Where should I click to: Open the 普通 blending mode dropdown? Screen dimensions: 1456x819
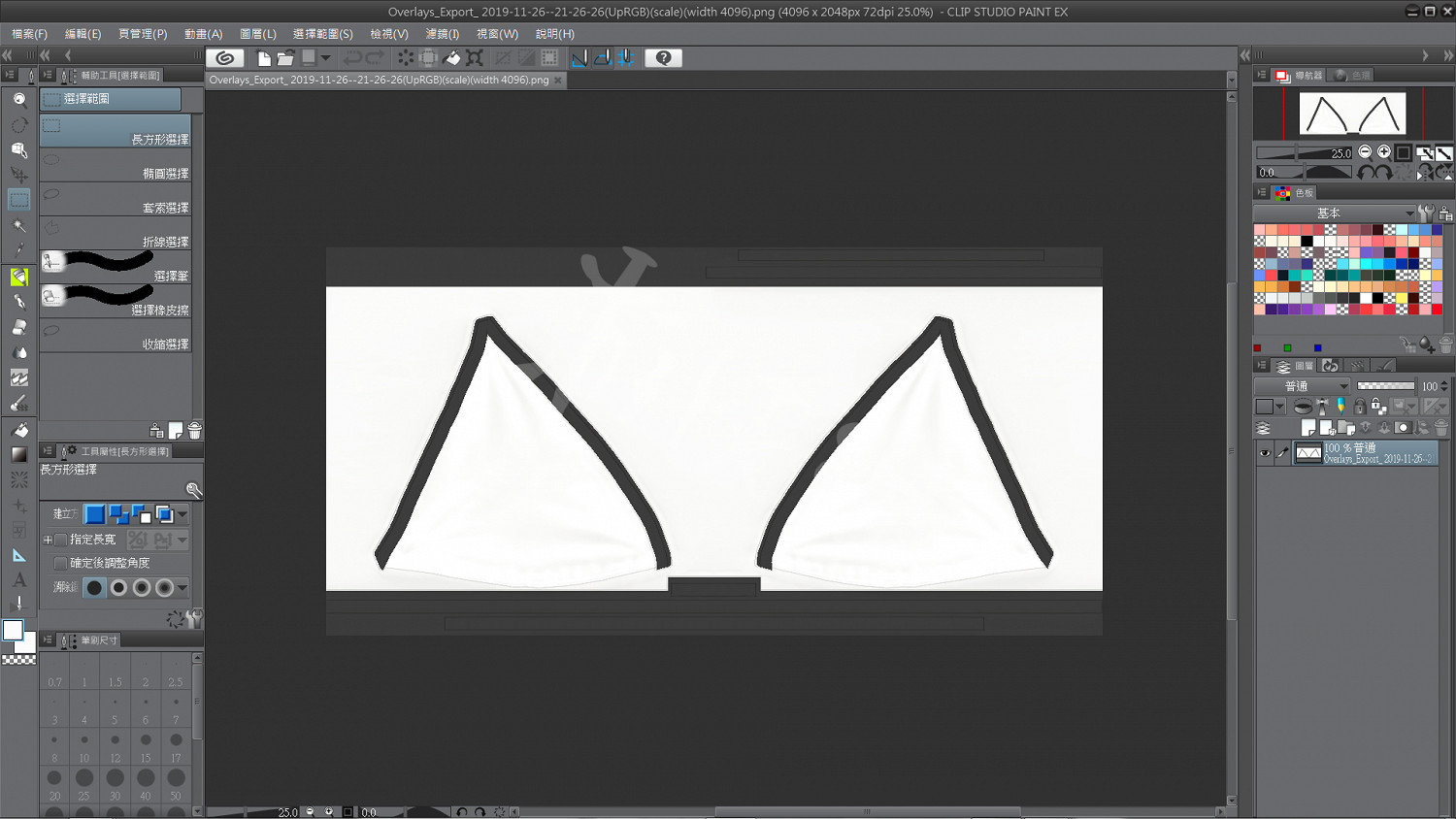(1303, 386)
